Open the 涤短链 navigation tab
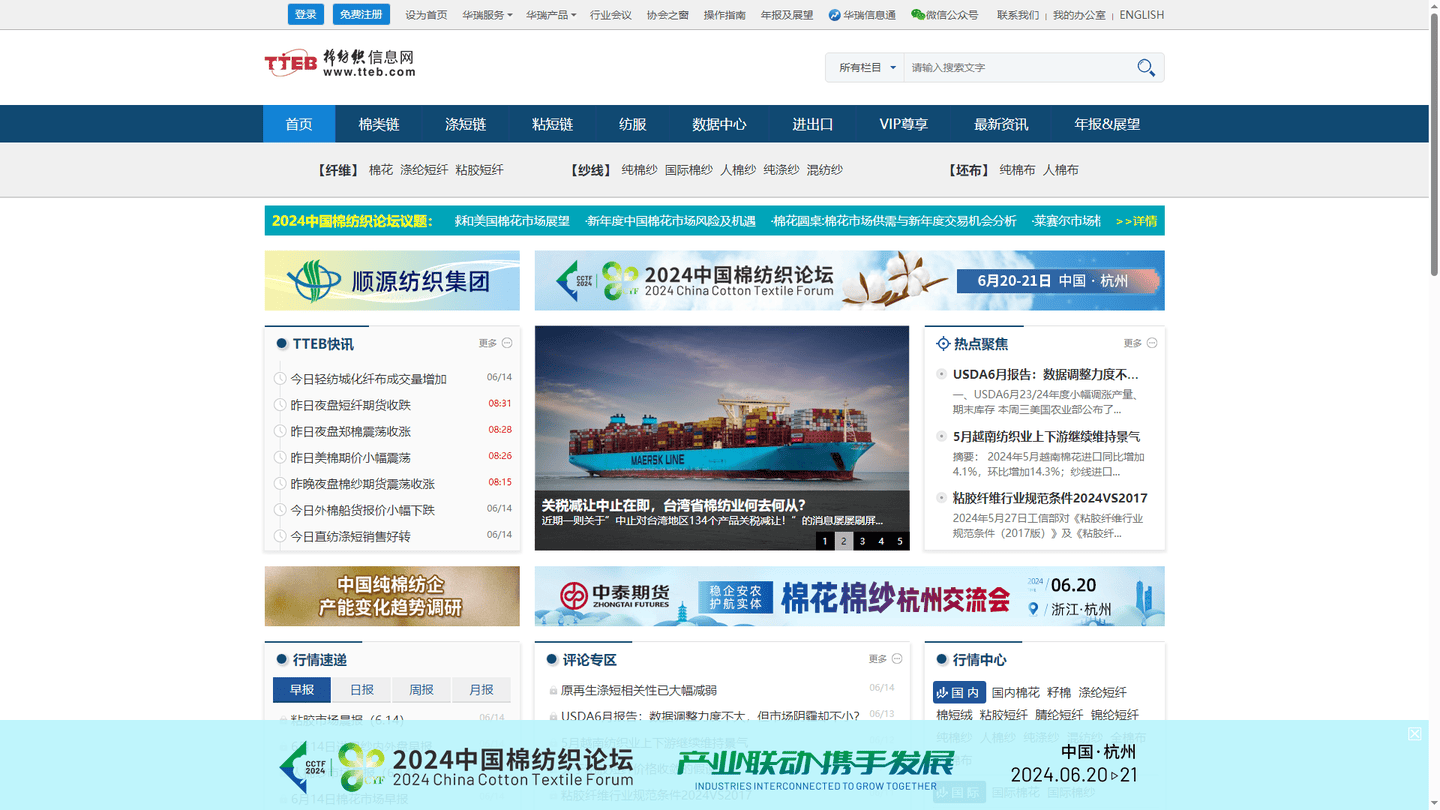Screen dimensions: 1440x810 [466, 124]
